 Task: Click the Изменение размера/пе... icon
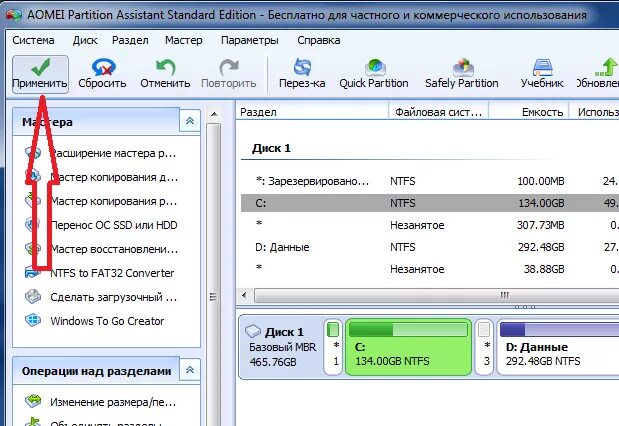pyautogui.click(x=33, y=401)
